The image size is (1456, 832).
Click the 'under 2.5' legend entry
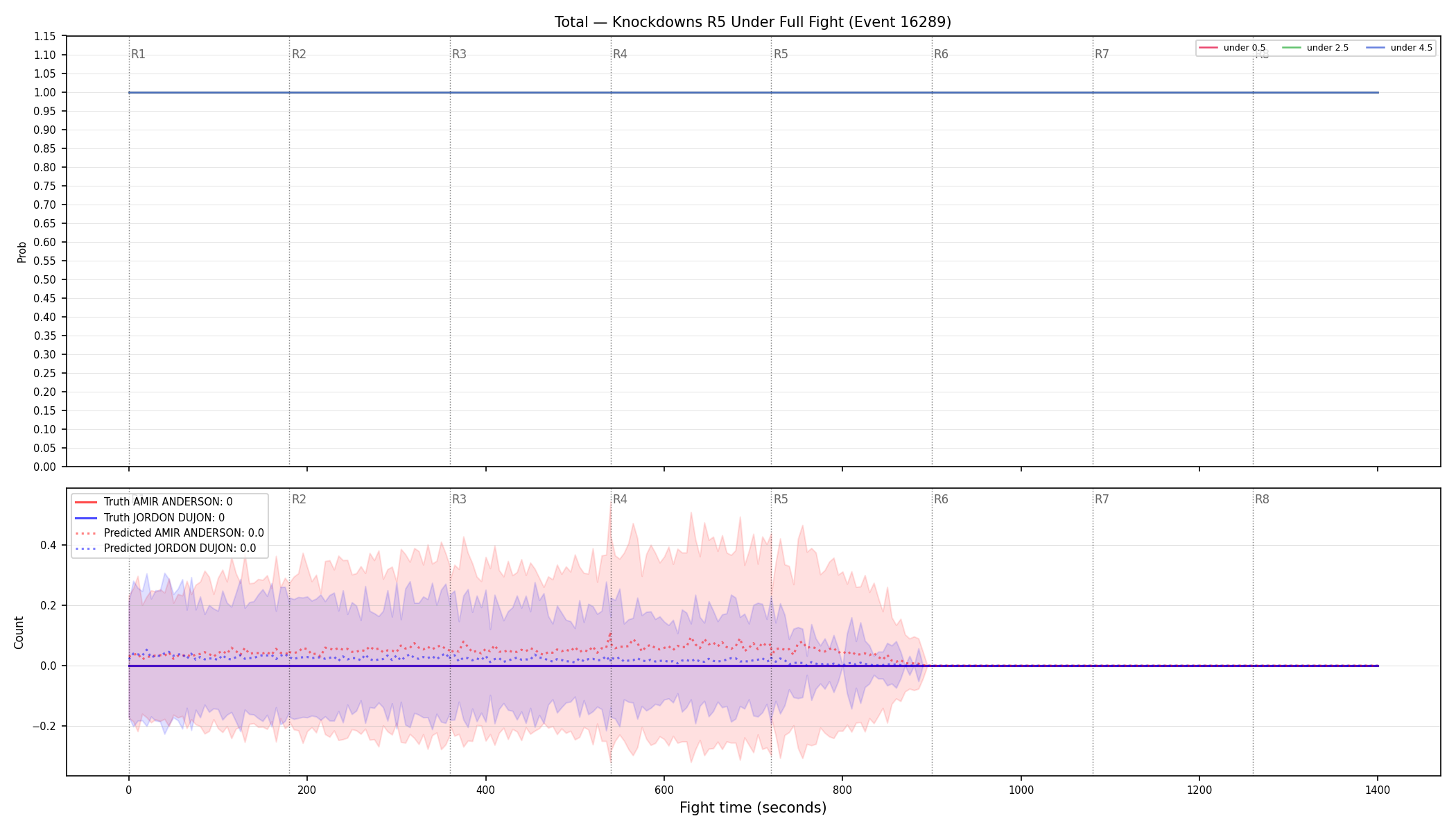tap(1315, 48)
